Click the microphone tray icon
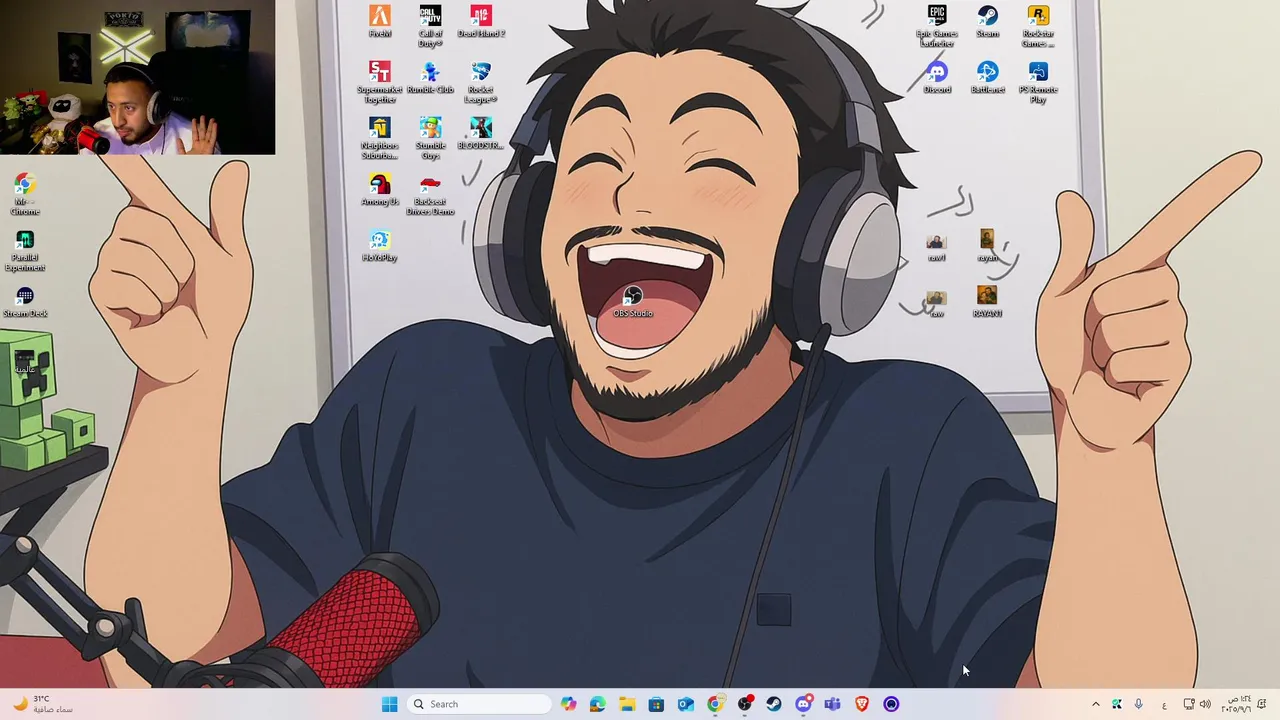Image resolution: width=1280 pixels, height=720 pixels. [1138, 704]
